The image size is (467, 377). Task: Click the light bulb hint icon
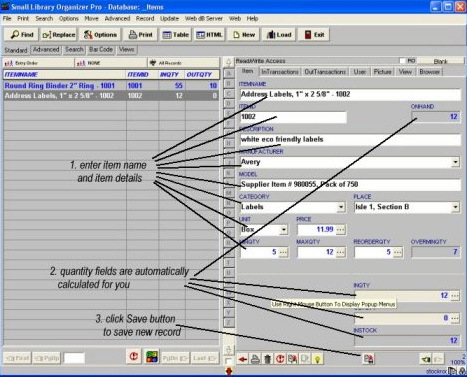coord(317,359)
